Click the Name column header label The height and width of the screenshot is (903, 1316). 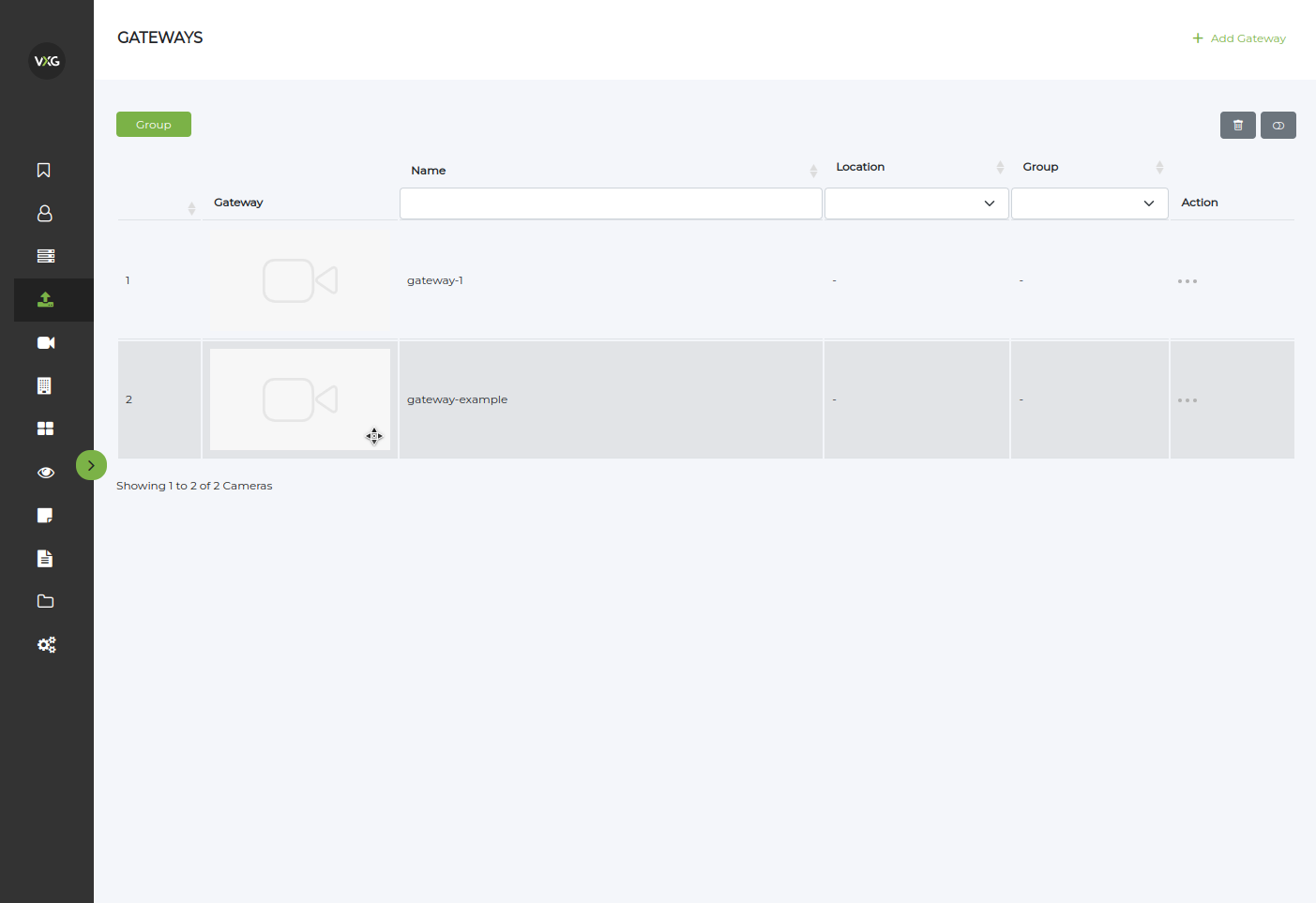(429, 171)
